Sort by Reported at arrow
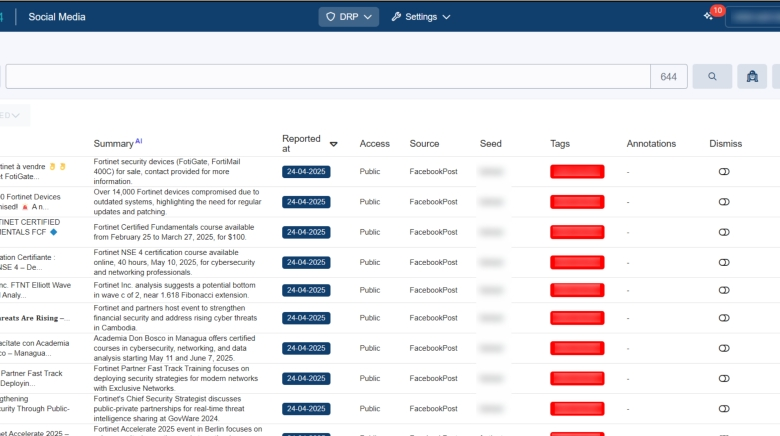Screen dimensions: 780x436 pyautogui.click(x=333, y=144)
